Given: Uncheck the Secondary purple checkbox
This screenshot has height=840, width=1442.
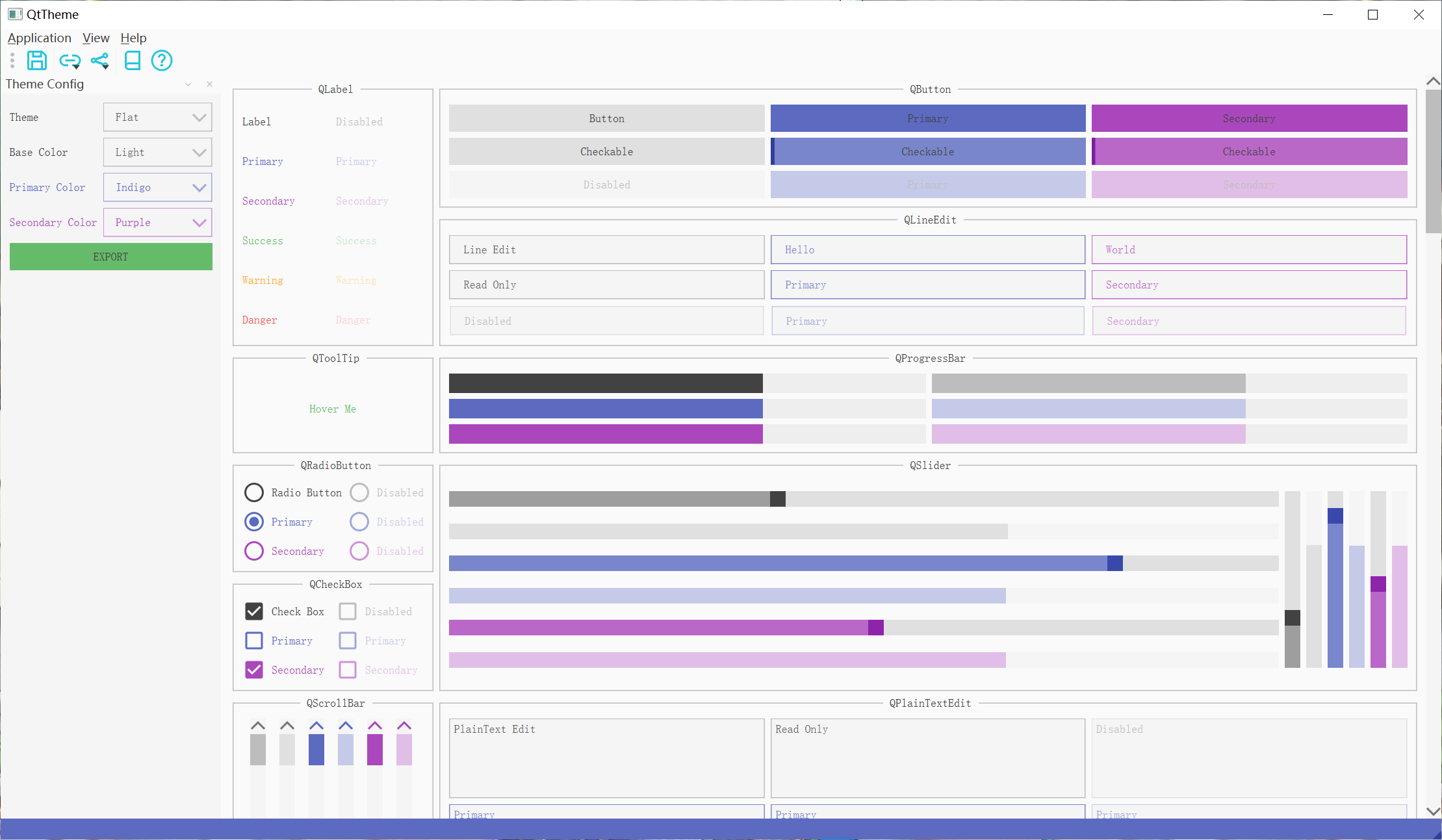Looking at the screenshot, I should tap(254, 670).
